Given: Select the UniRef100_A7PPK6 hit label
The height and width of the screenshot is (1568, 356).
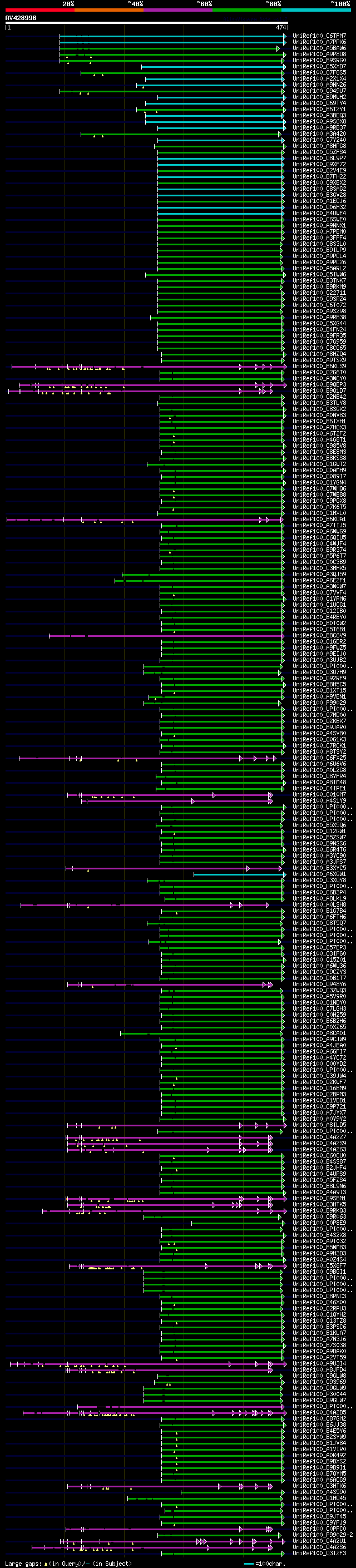Looking at the screenshot, I should [319, 42].
